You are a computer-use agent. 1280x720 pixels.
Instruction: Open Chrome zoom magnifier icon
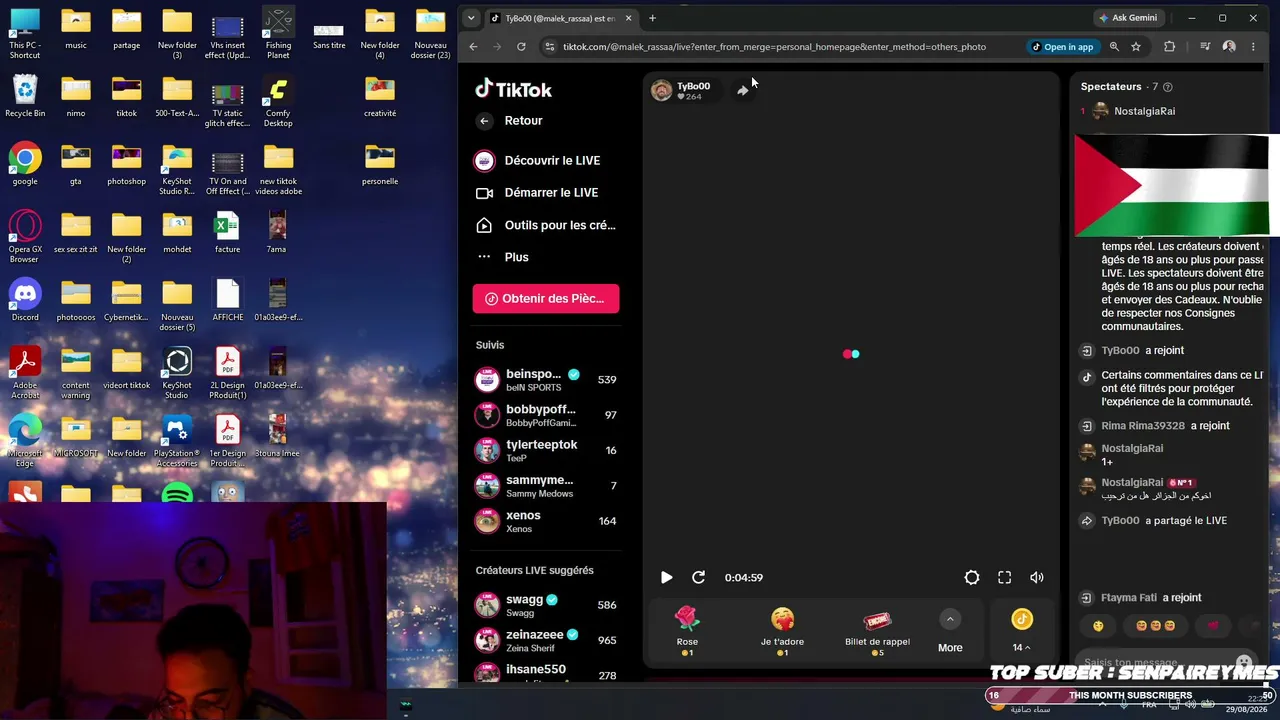tap(1114, 46)
